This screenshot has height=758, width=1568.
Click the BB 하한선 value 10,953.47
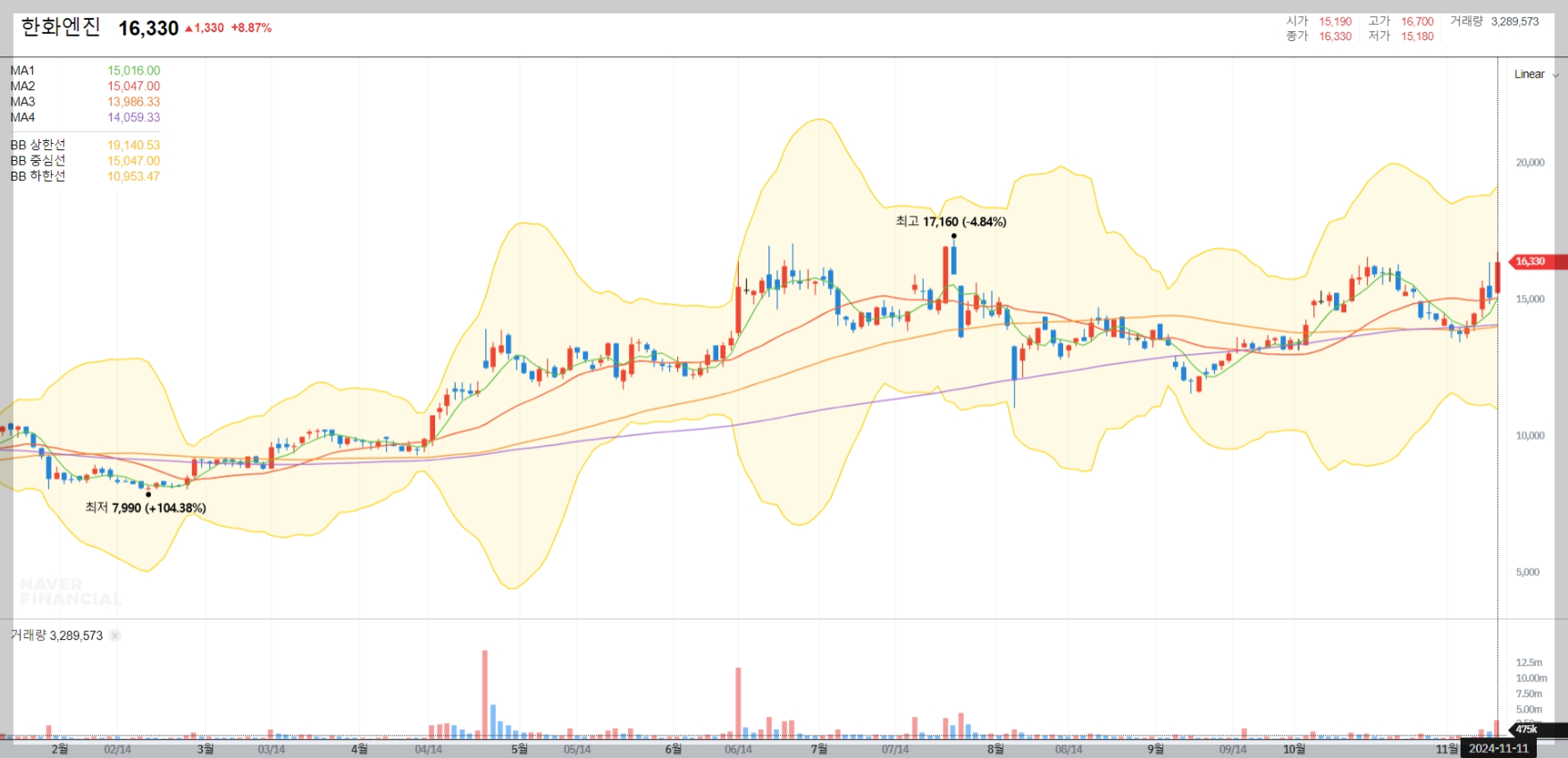134,176
